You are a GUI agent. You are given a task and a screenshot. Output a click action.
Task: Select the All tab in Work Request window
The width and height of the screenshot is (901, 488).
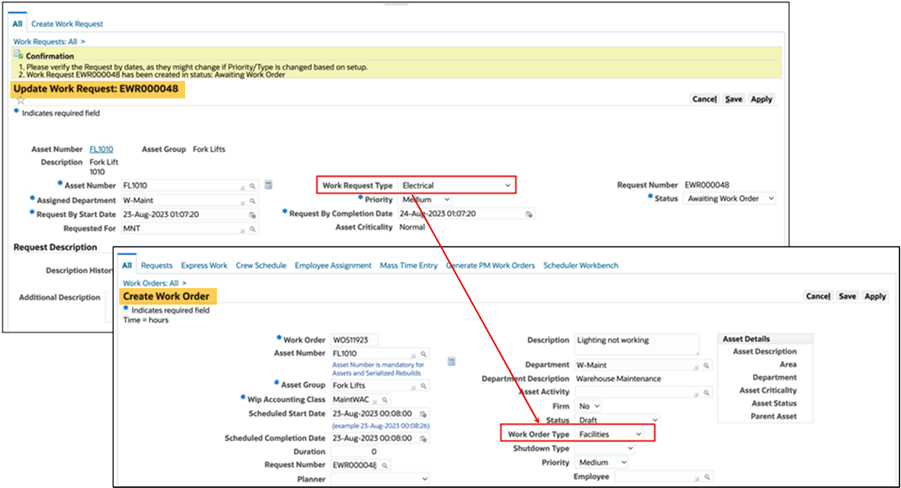click(x=17, y=24)
